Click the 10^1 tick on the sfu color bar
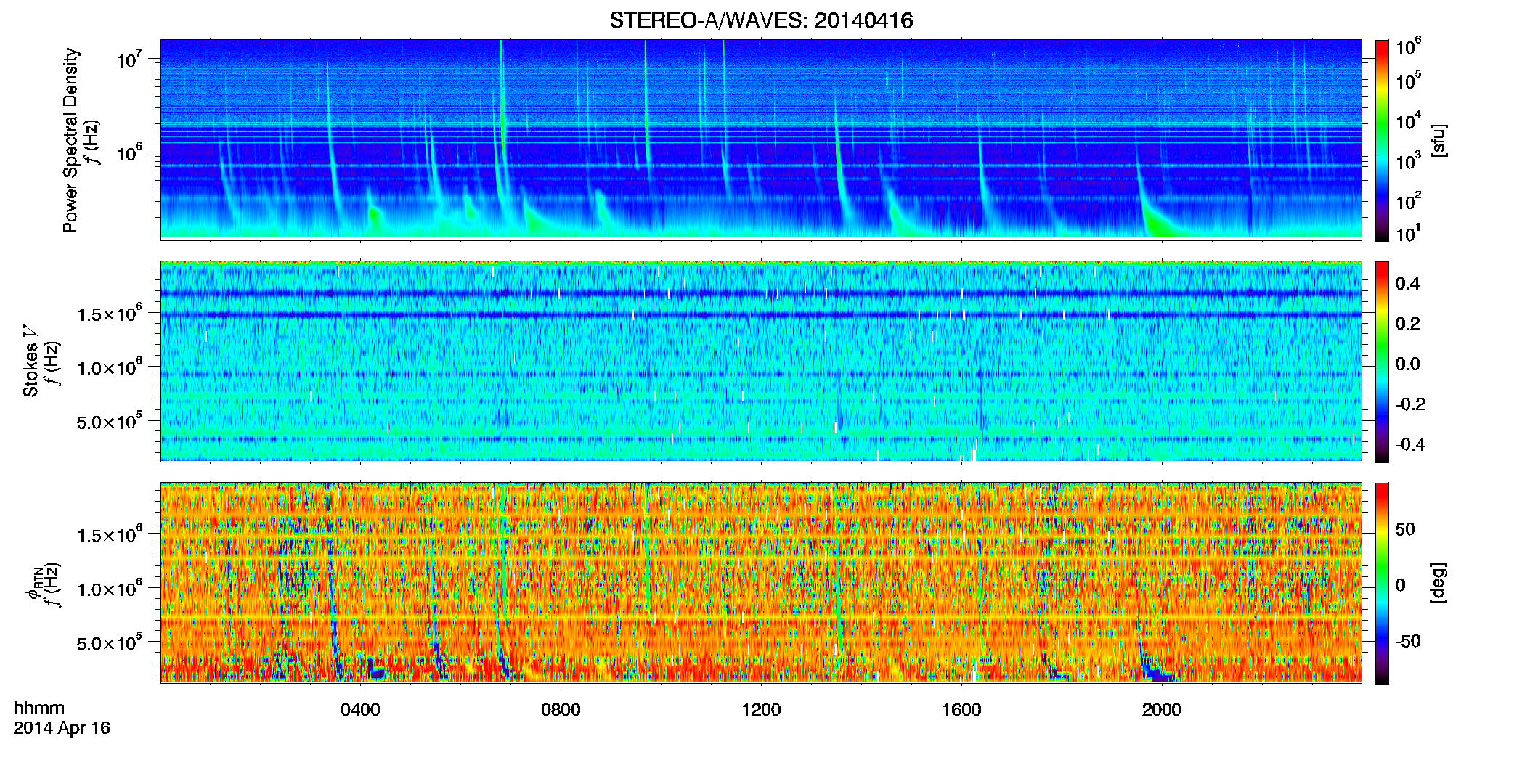The width and height of the screenshot is (1522, 784). [1409, 234]
